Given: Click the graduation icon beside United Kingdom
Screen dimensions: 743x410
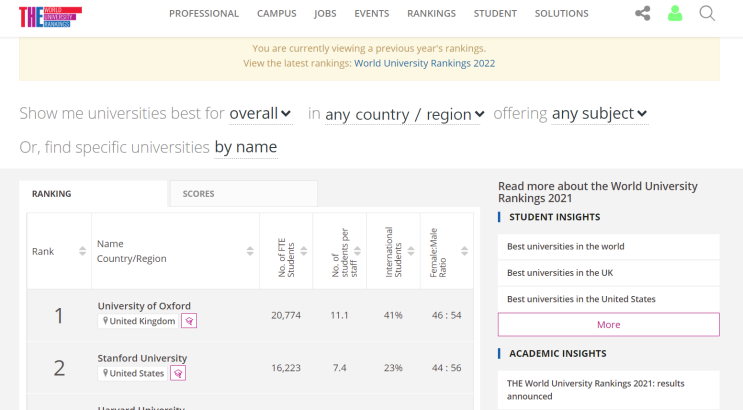Looking at the screenshot, I should pos(189,321).
